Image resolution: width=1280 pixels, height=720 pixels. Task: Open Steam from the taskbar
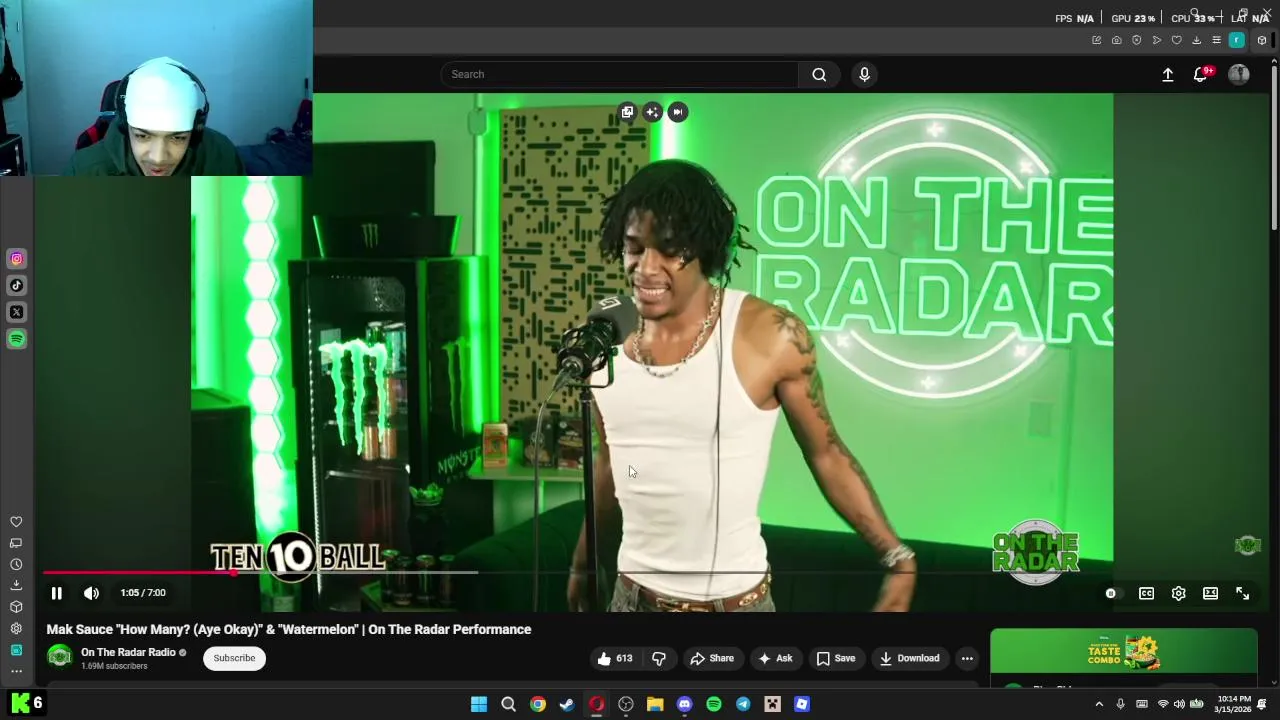(567, 704)
